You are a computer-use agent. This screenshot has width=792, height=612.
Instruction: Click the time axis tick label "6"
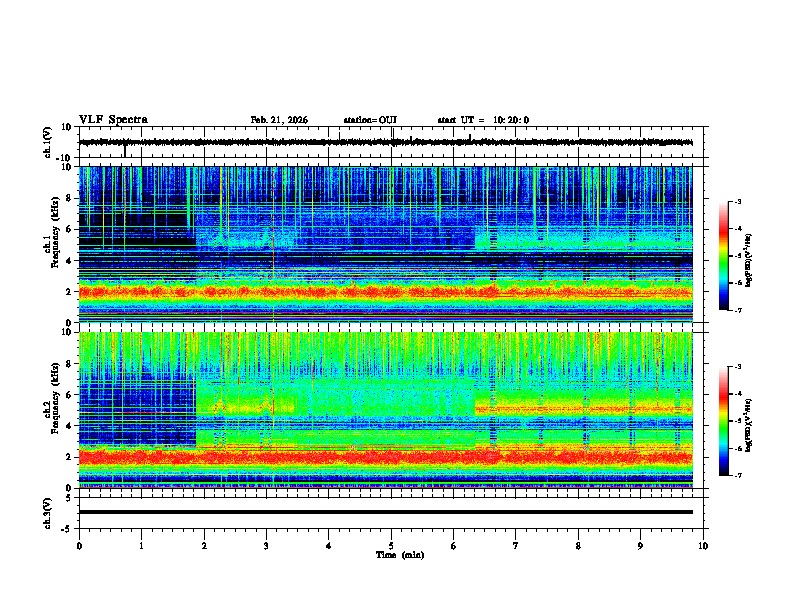[x=454, y=546]
